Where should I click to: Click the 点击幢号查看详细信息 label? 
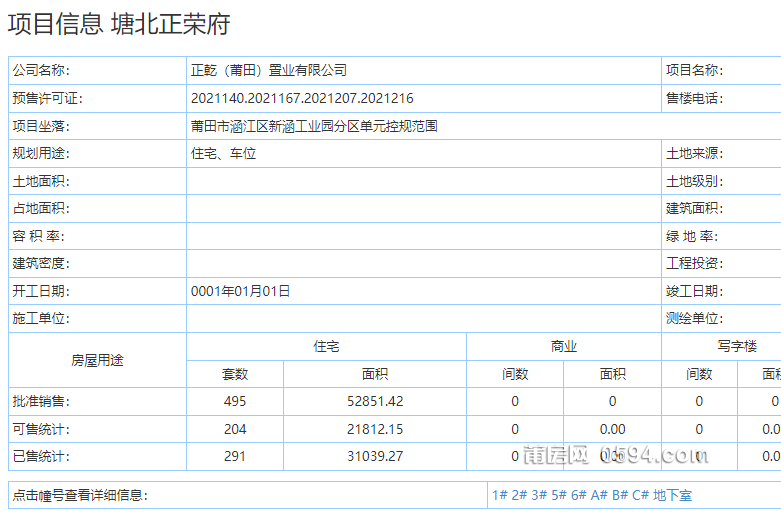tap(80, 495)
